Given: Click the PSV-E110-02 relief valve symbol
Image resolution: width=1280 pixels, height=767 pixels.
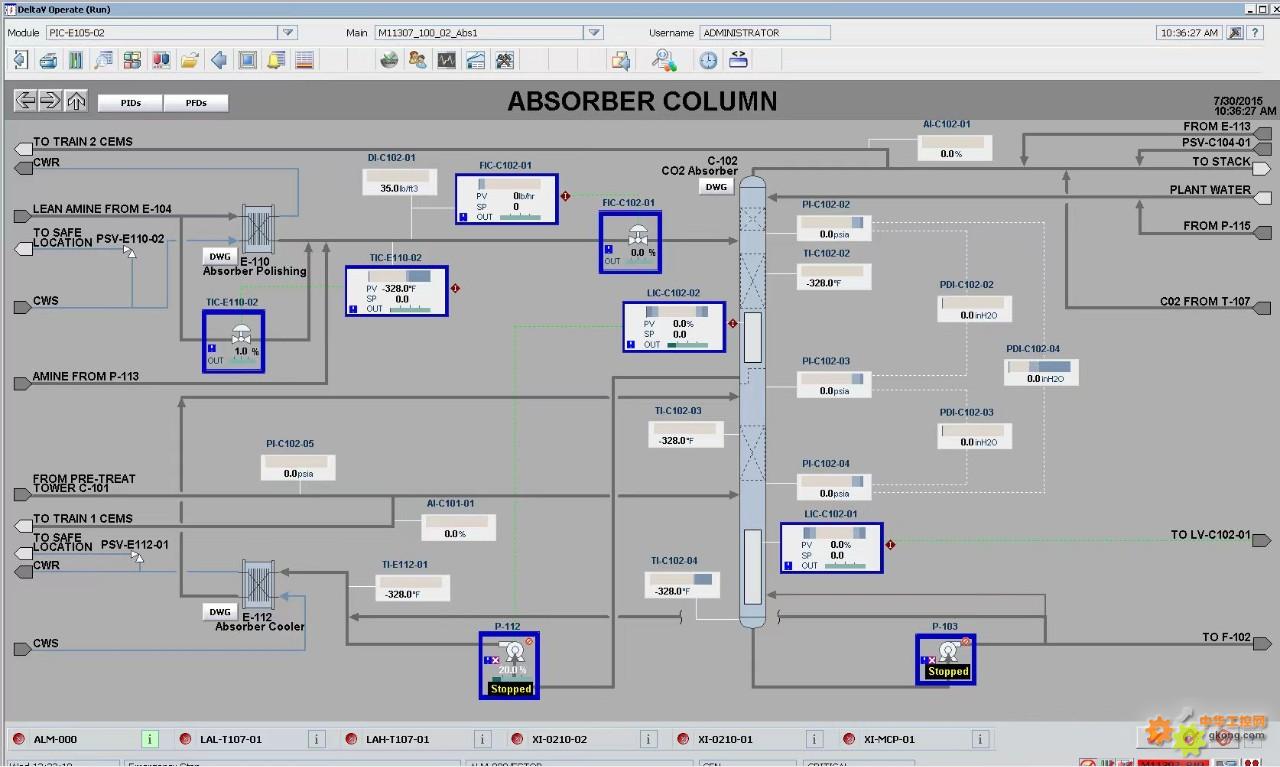Looking at the screenshot, I should pos(129,251).
